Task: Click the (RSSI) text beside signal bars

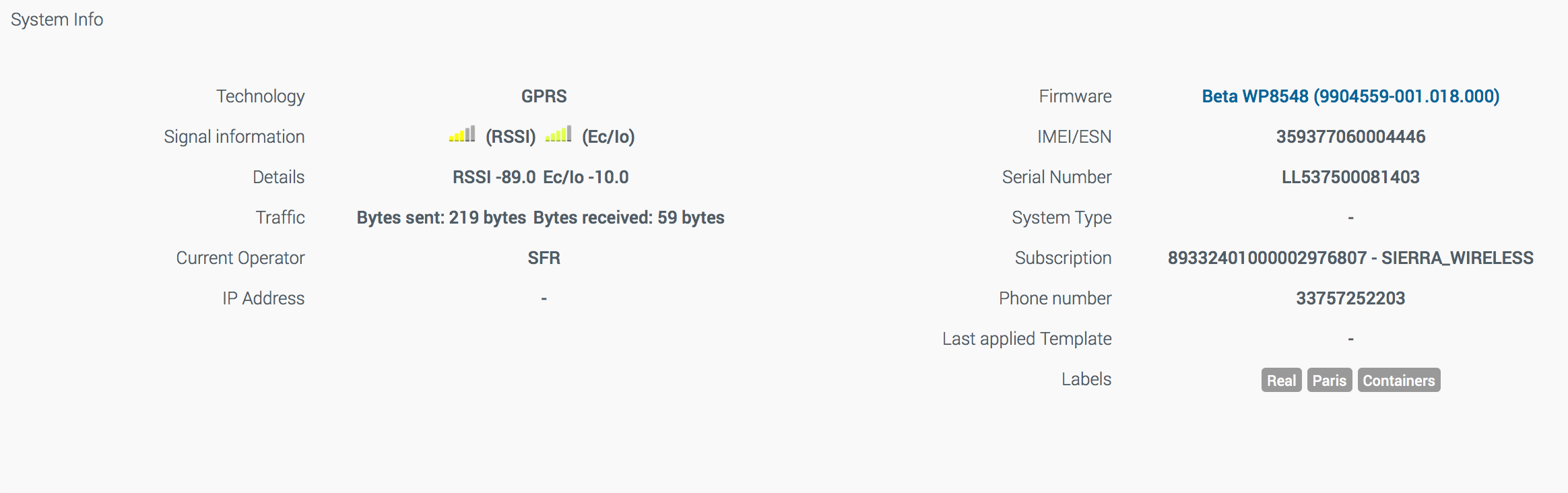Action: 511,137
